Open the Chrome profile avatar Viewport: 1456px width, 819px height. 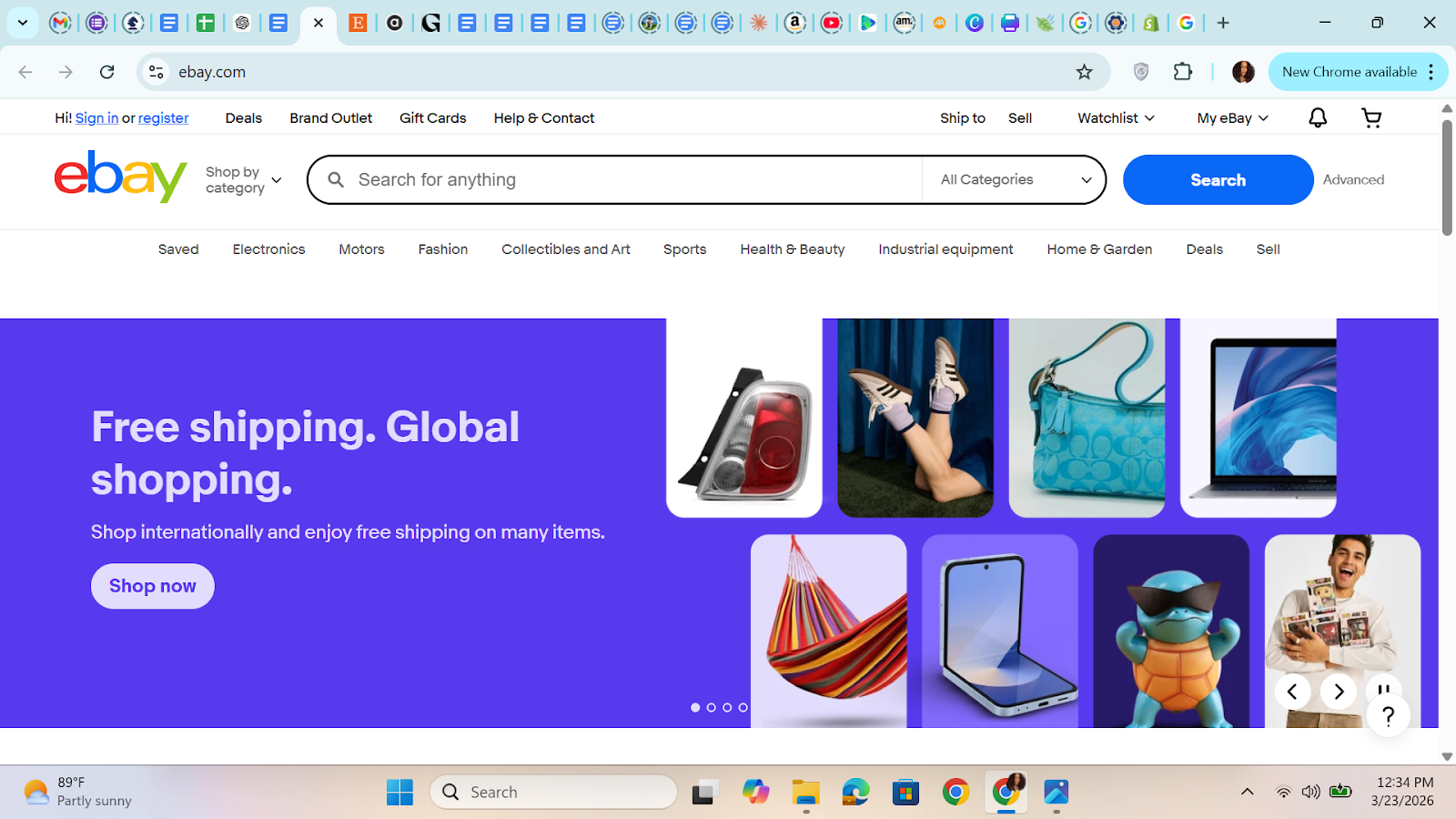click(x=1243, y=72)
